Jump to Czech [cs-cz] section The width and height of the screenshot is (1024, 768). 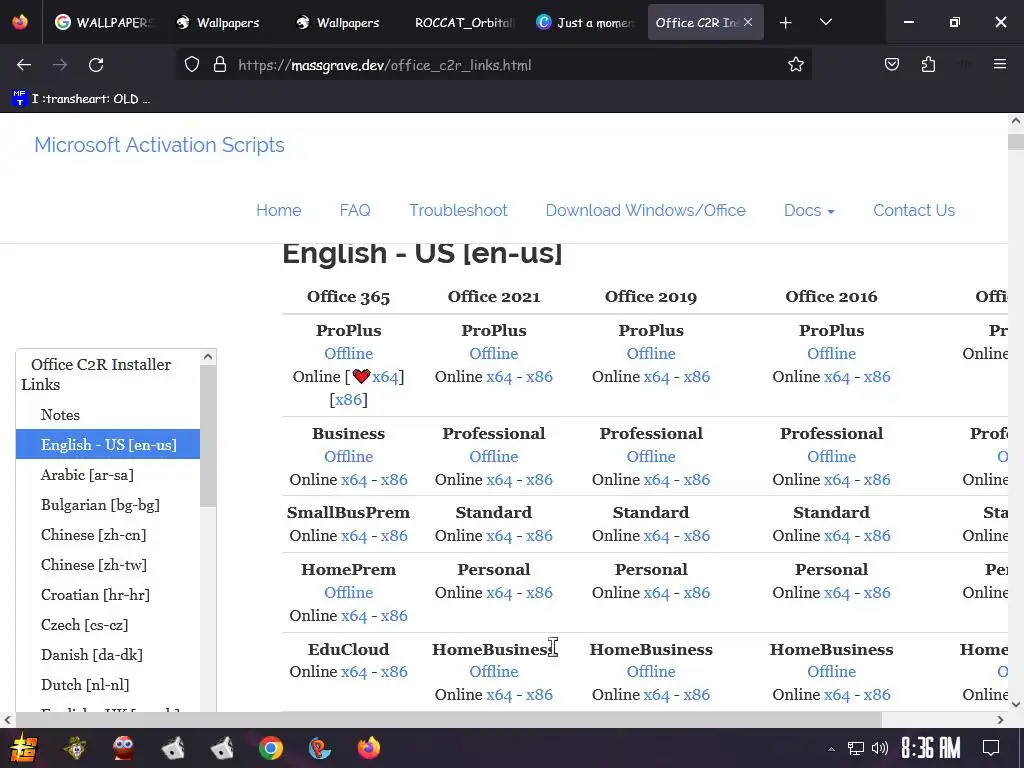click(x=84, y=625)
